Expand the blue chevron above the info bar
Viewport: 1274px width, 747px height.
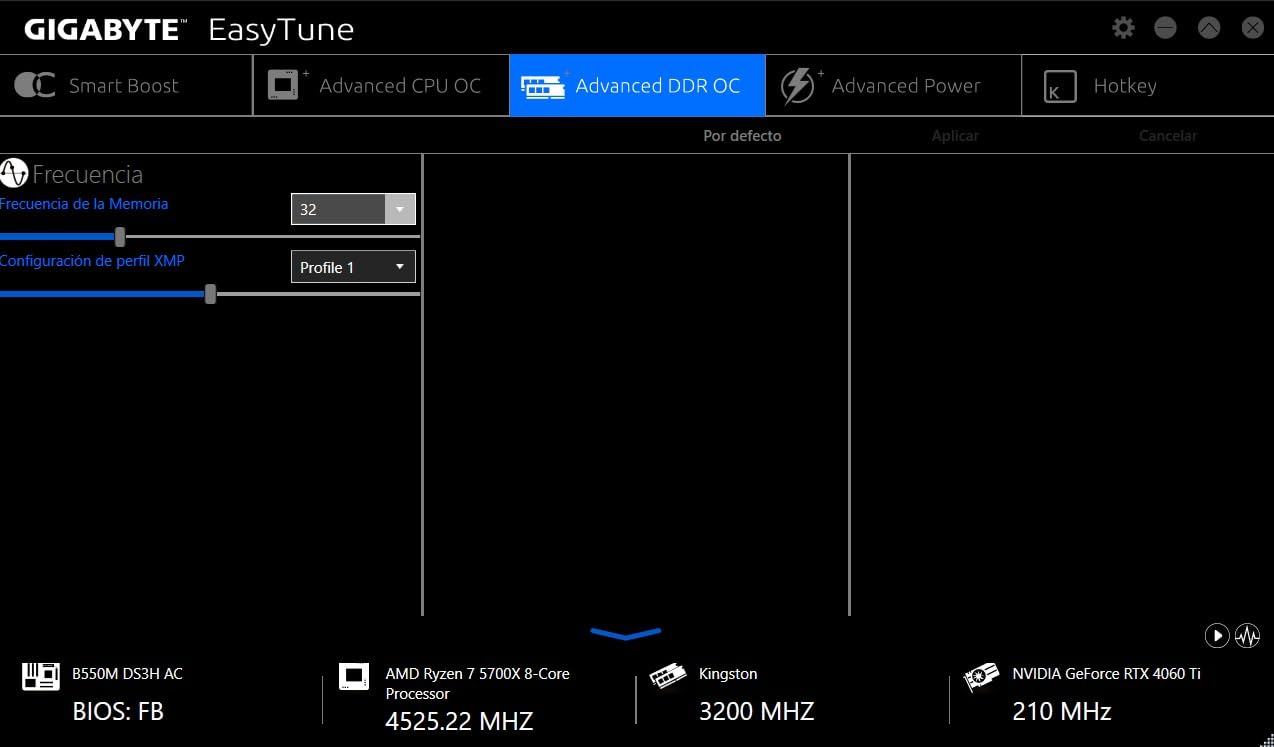pos(626,634)
